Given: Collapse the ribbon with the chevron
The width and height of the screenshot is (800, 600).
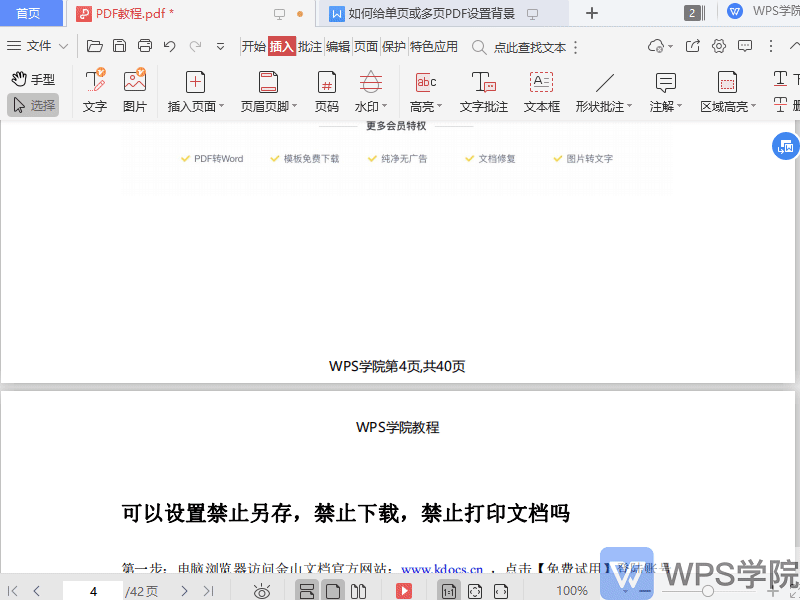Looking at the screenshot, I should (x=794, y=46).
